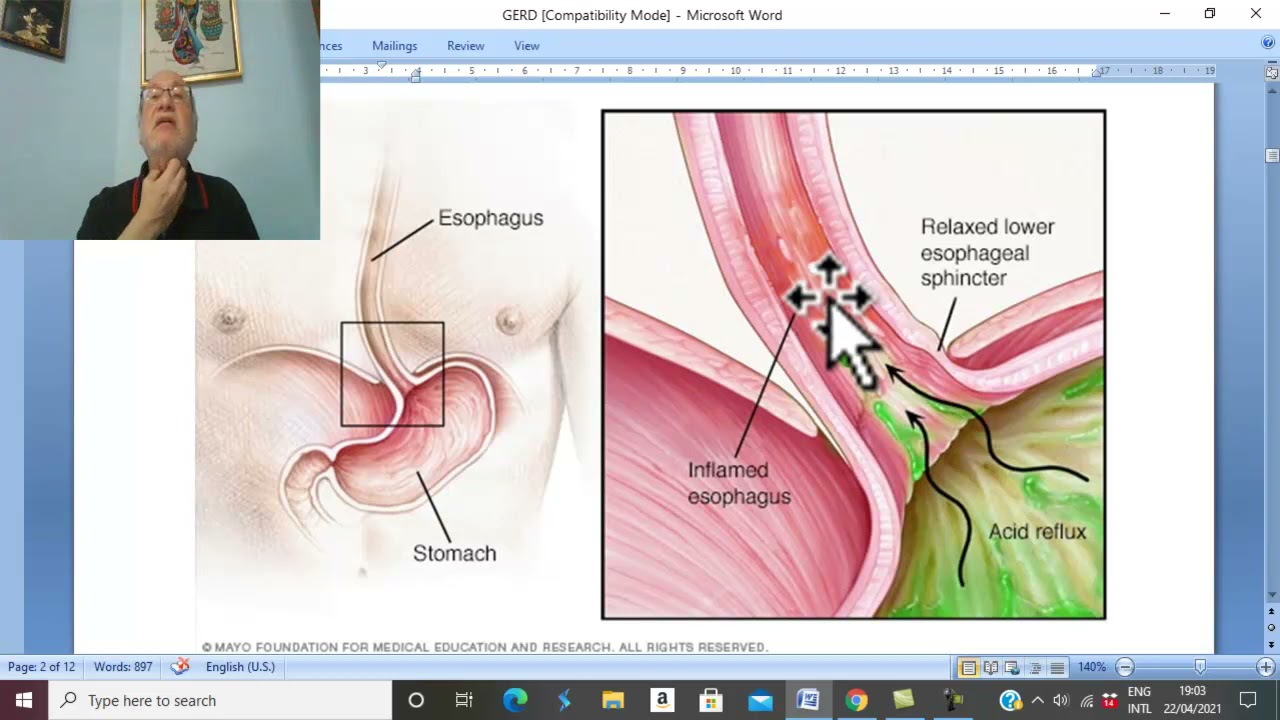
Task: Click the Select Browse Object button
Action: click(x=1272, y=628)
